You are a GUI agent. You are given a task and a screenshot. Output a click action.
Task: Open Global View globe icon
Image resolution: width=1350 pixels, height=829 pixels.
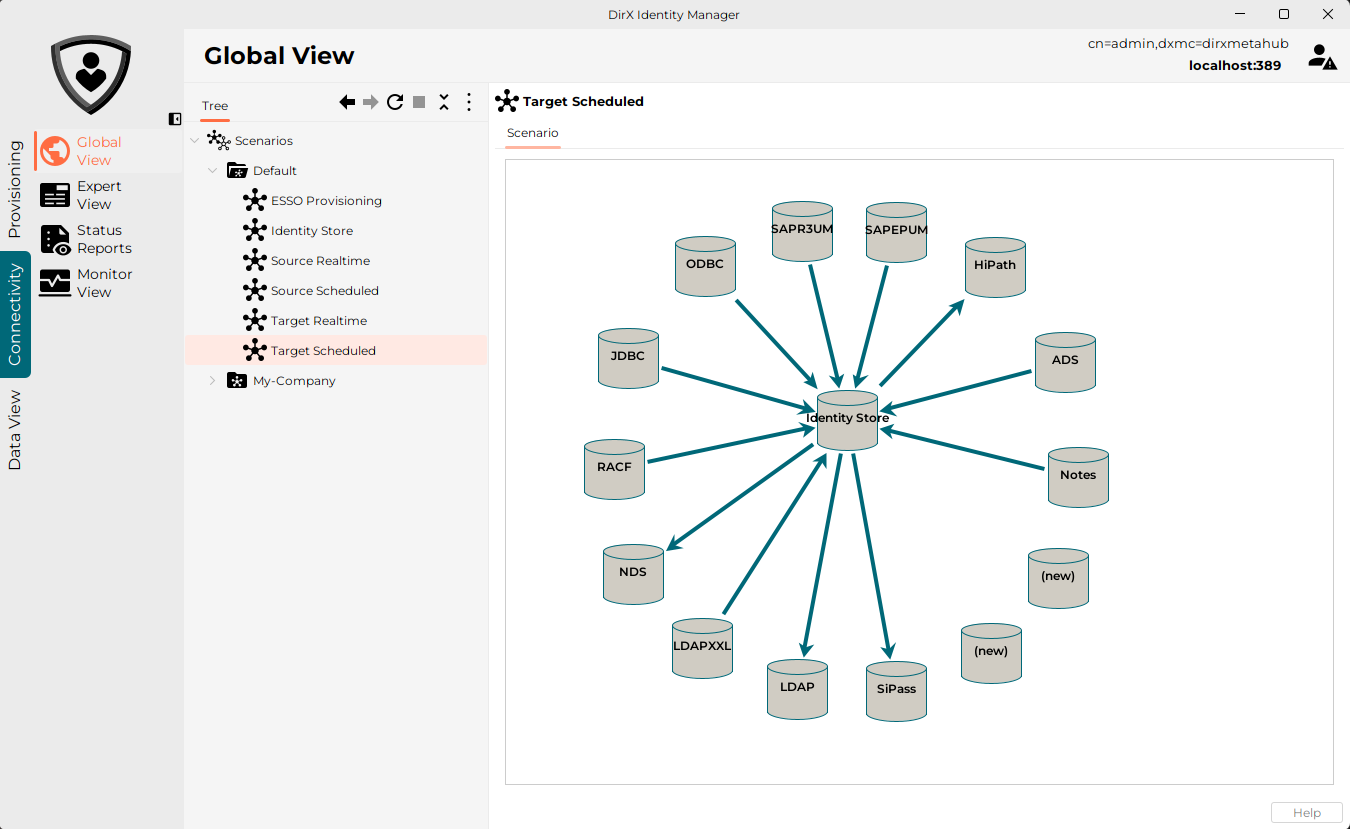[x=55, y=151]
